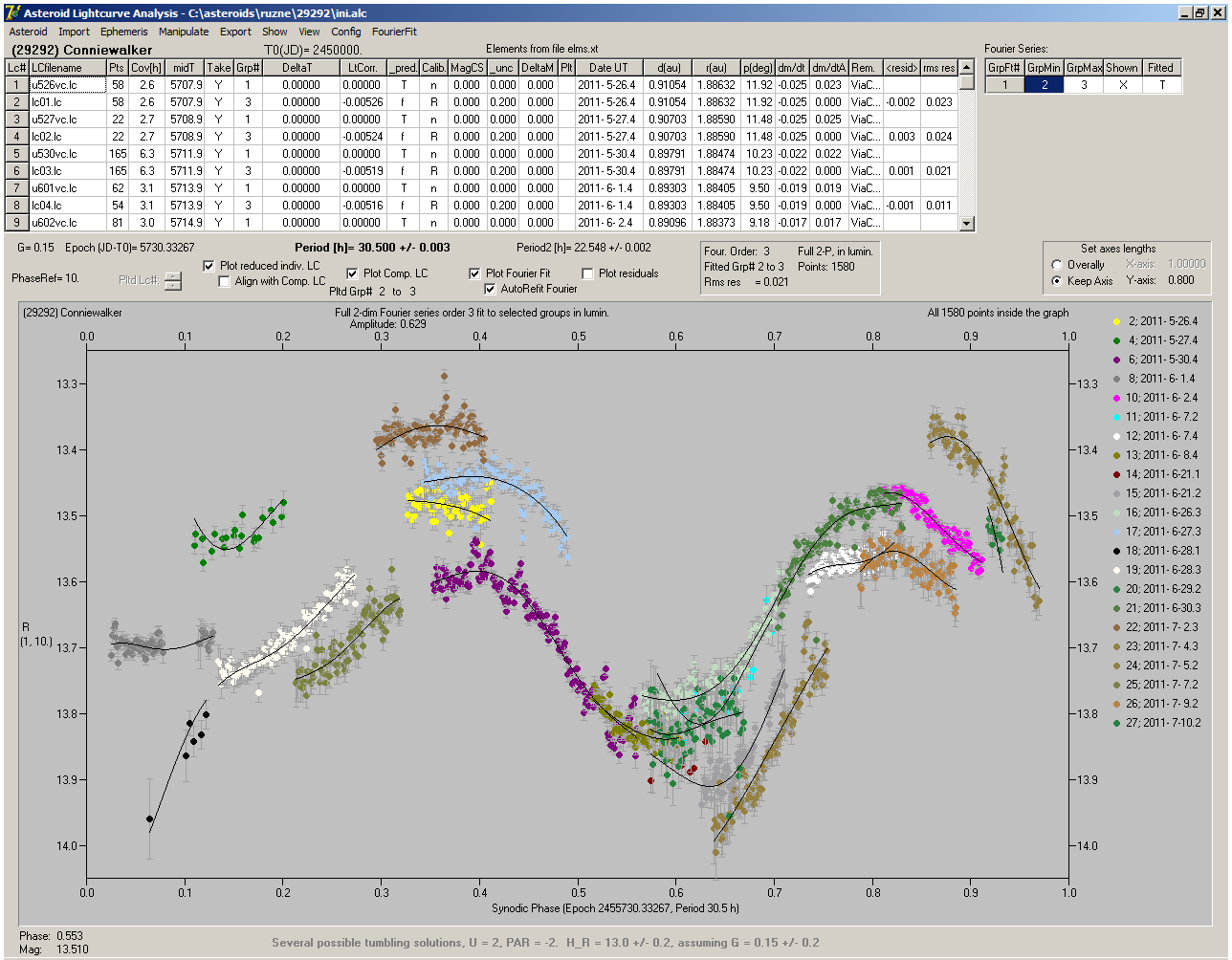Click the Period [h]= 30.500 value text
This screenshot has height=960, width=1232.
click(372, 248)
